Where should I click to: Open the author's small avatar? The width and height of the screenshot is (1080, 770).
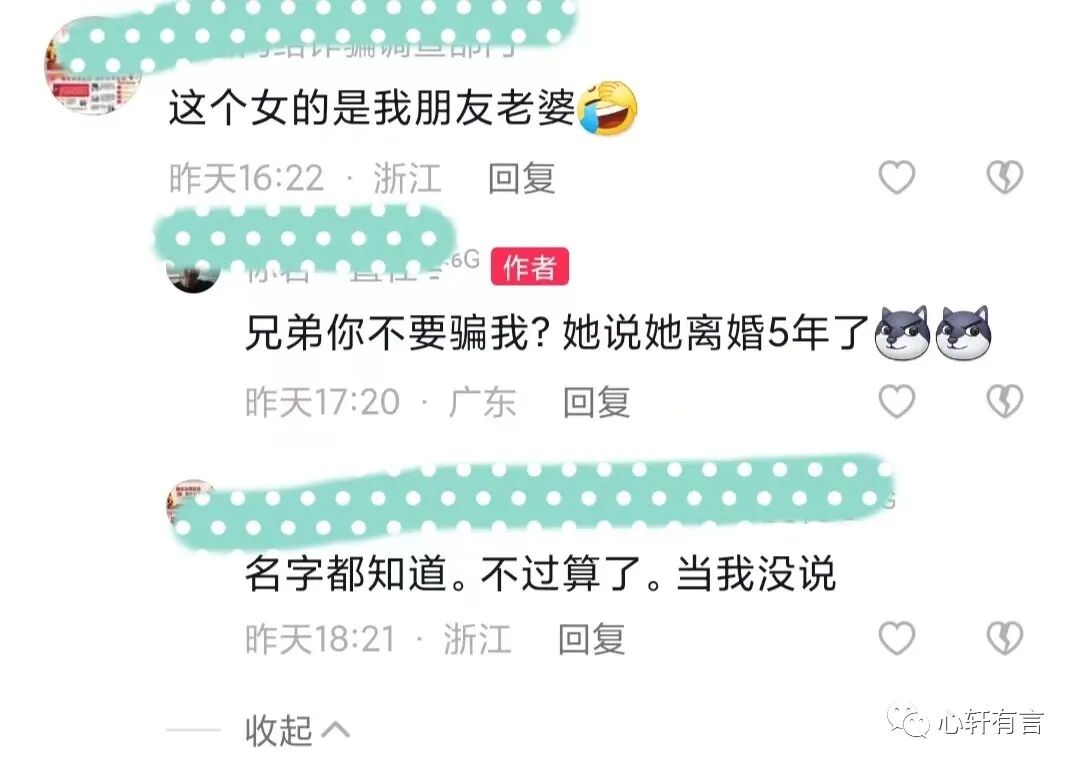pos(193,274)
